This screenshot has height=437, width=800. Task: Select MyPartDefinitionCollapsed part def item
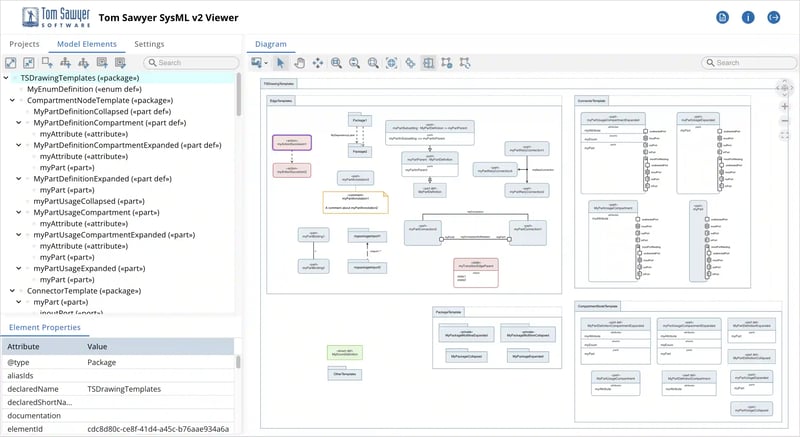pyautogui.click(x=102, y=112)
